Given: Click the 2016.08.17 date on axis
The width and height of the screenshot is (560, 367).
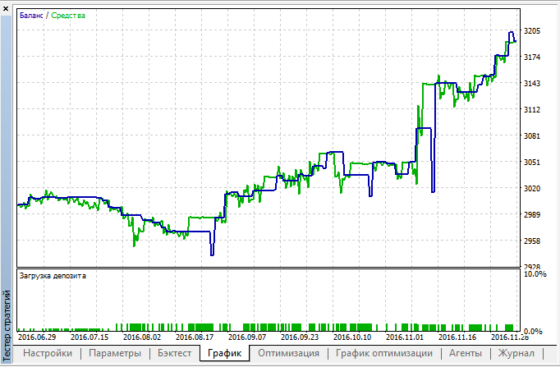Looking at the screenshot, I should 194,337.
